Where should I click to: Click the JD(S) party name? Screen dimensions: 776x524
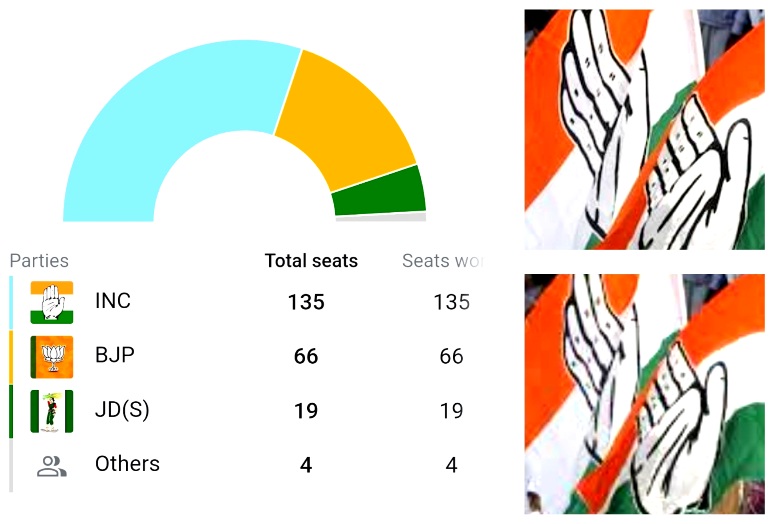coord(122,410)
